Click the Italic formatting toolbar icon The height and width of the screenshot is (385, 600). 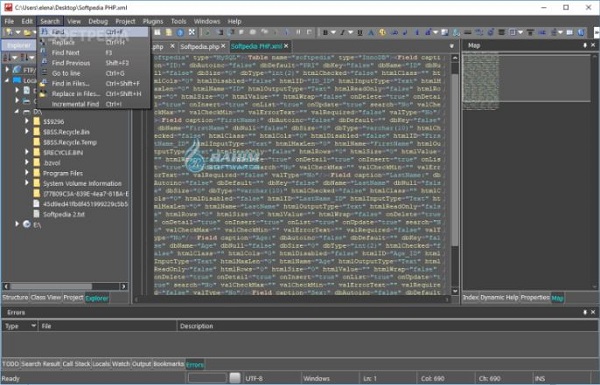[x=342, y=33]
